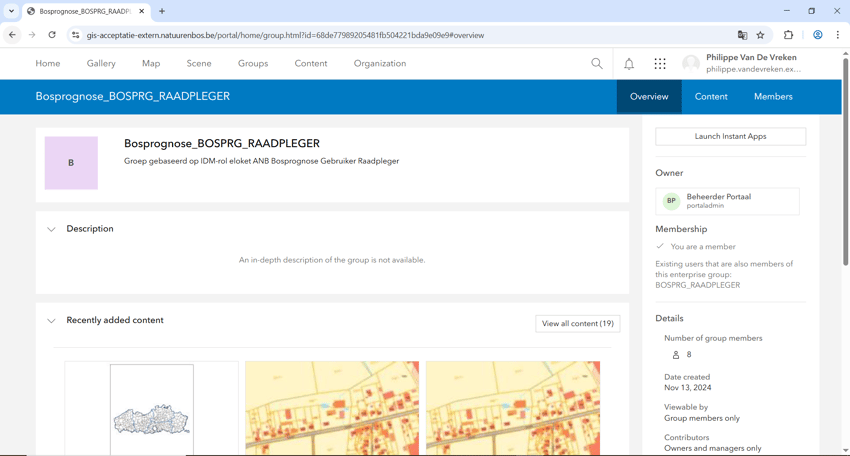Screen dimensions: 850x456
Task: Click 'Owners and managers only' text
Action: 713,448
